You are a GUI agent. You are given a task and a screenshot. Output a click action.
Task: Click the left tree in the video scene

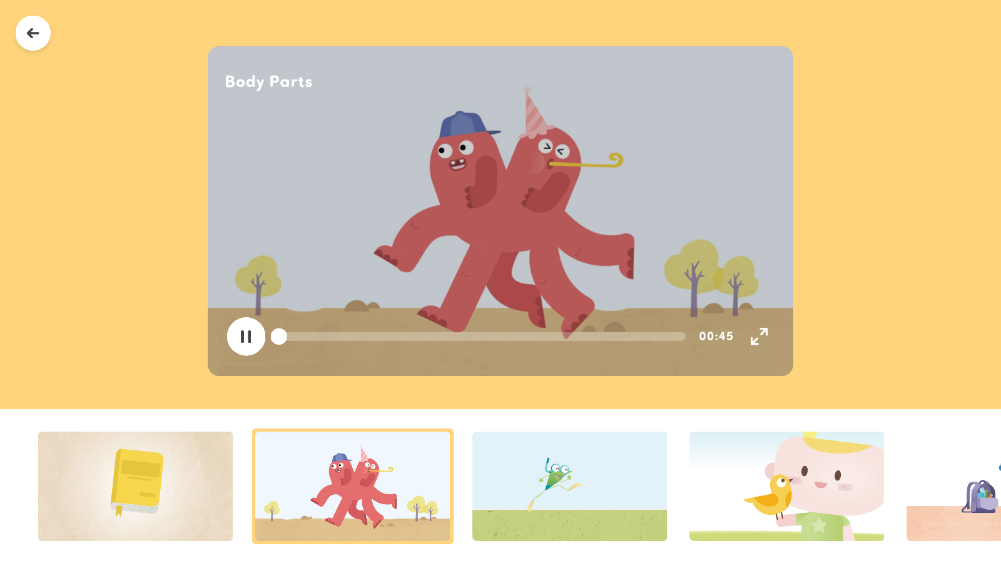point(258,280)
